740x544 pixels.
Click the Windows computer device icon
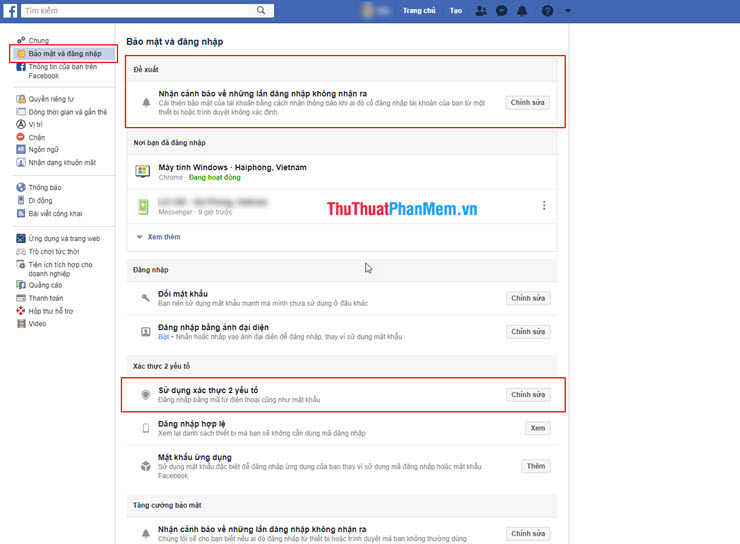point(143,171)
